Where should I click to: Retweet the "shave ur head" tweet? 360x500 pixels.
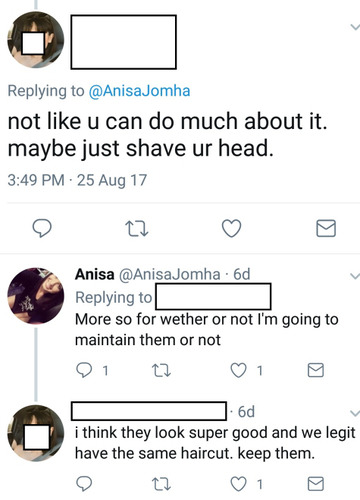(x=136, y=229)
